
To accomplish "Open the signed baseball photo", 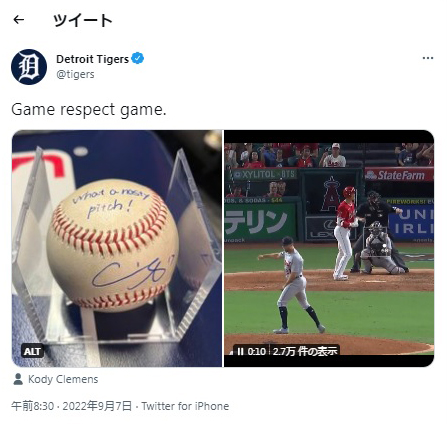I will 117,248.
